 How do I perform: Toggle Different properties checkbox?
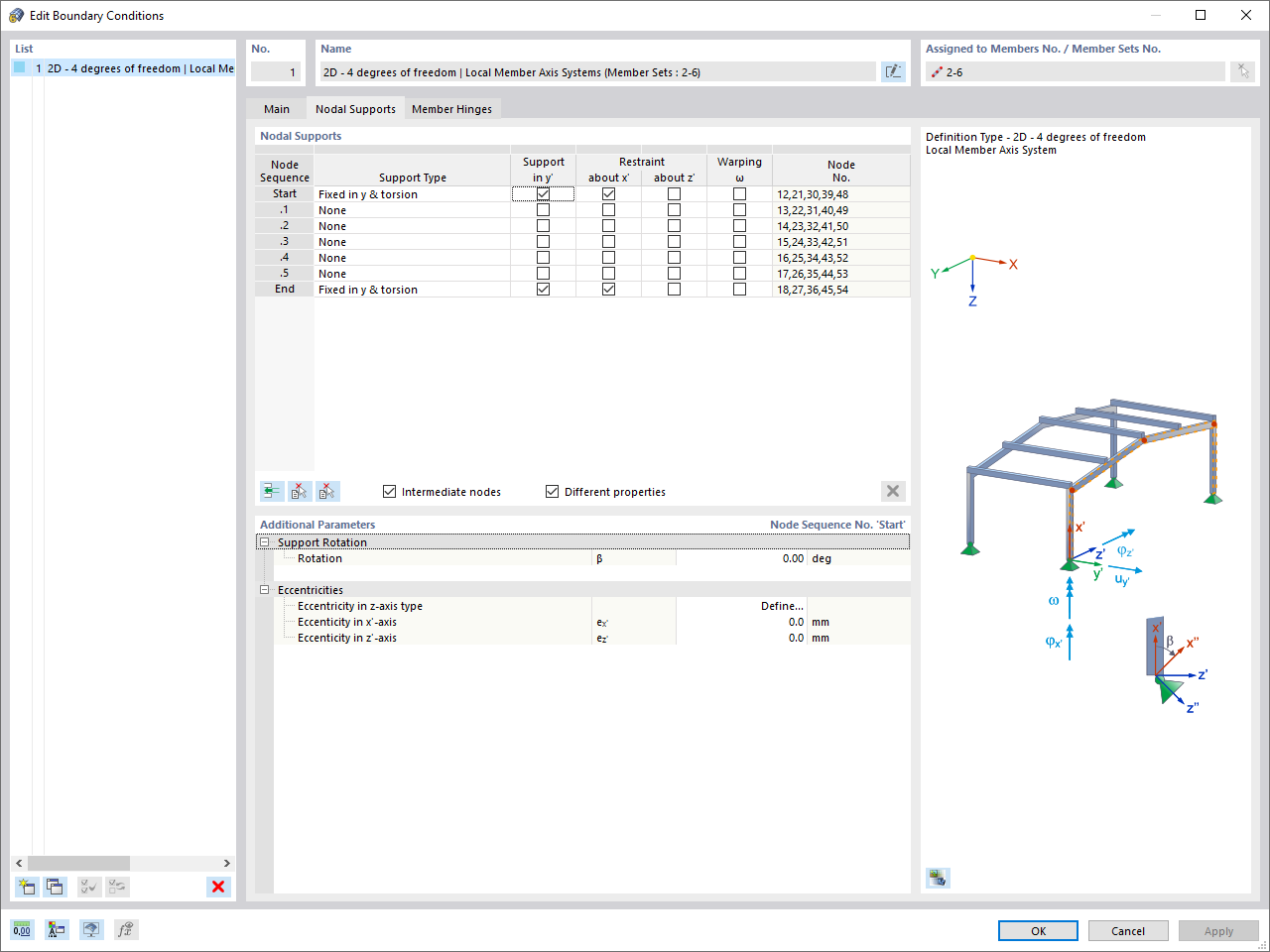552,492
